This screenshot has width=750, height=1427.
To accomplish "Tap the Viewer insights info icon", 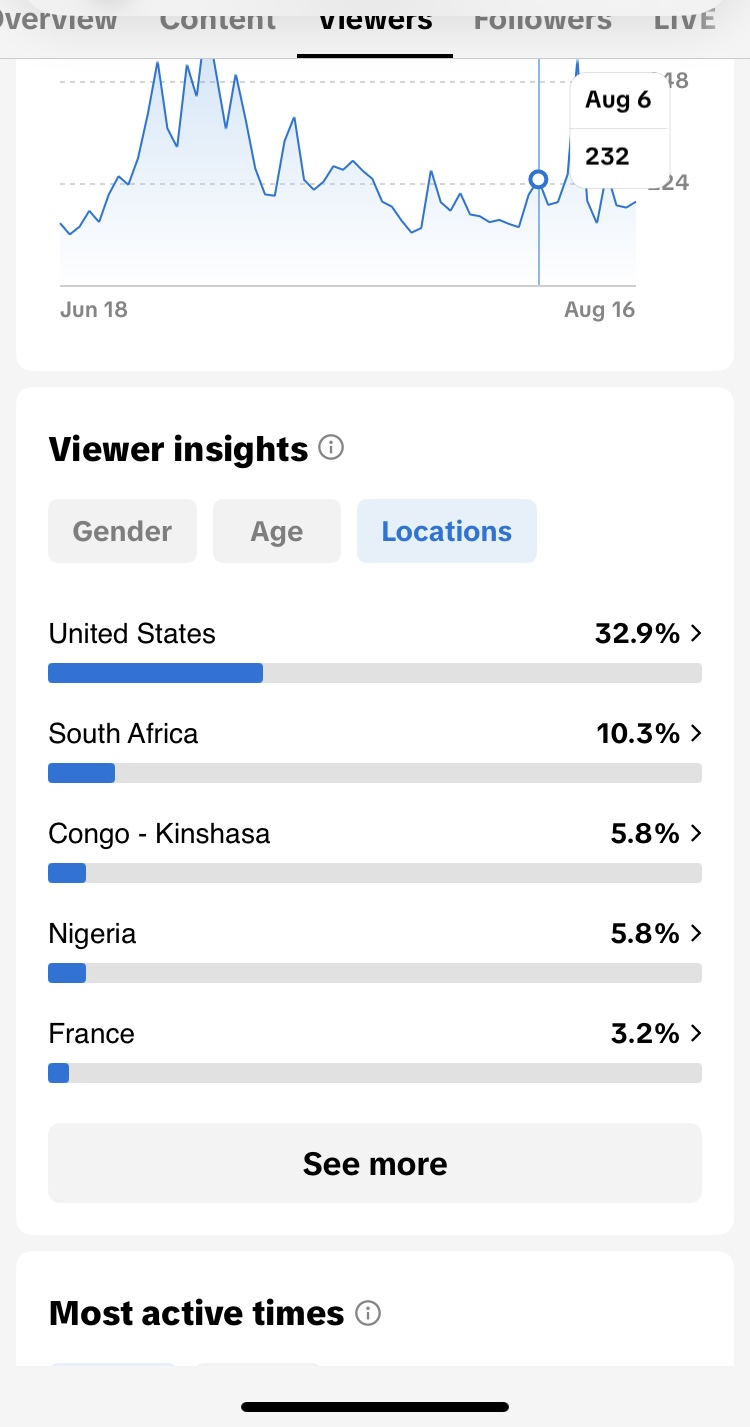I will (x=331, y=448).
